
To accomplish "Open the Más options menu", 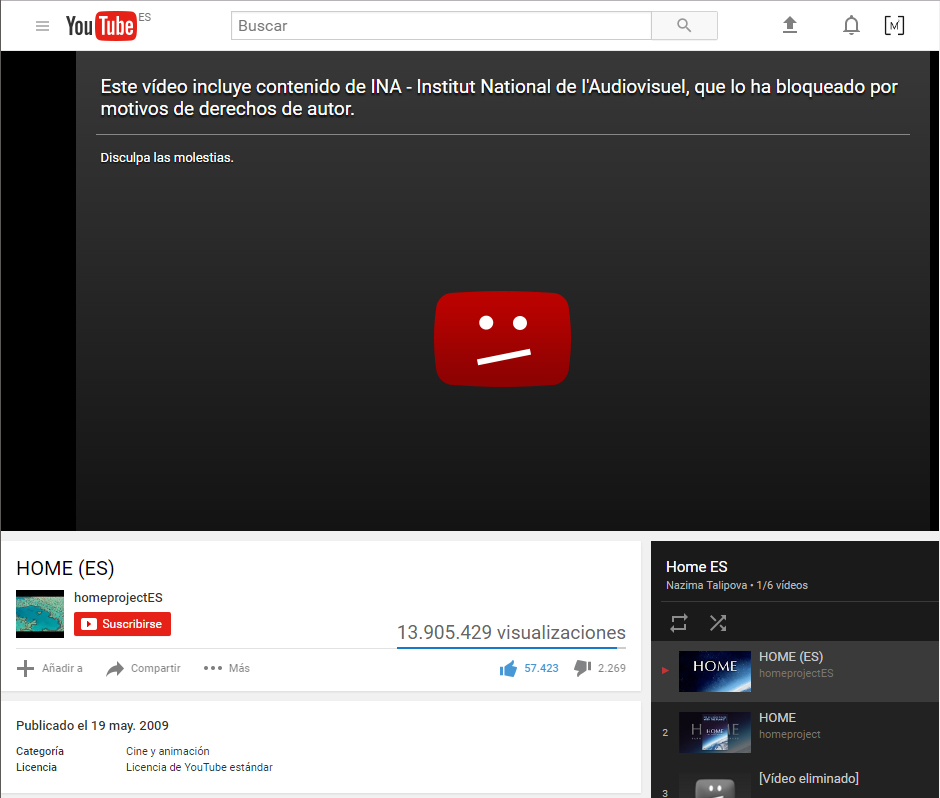I will 227,668.
